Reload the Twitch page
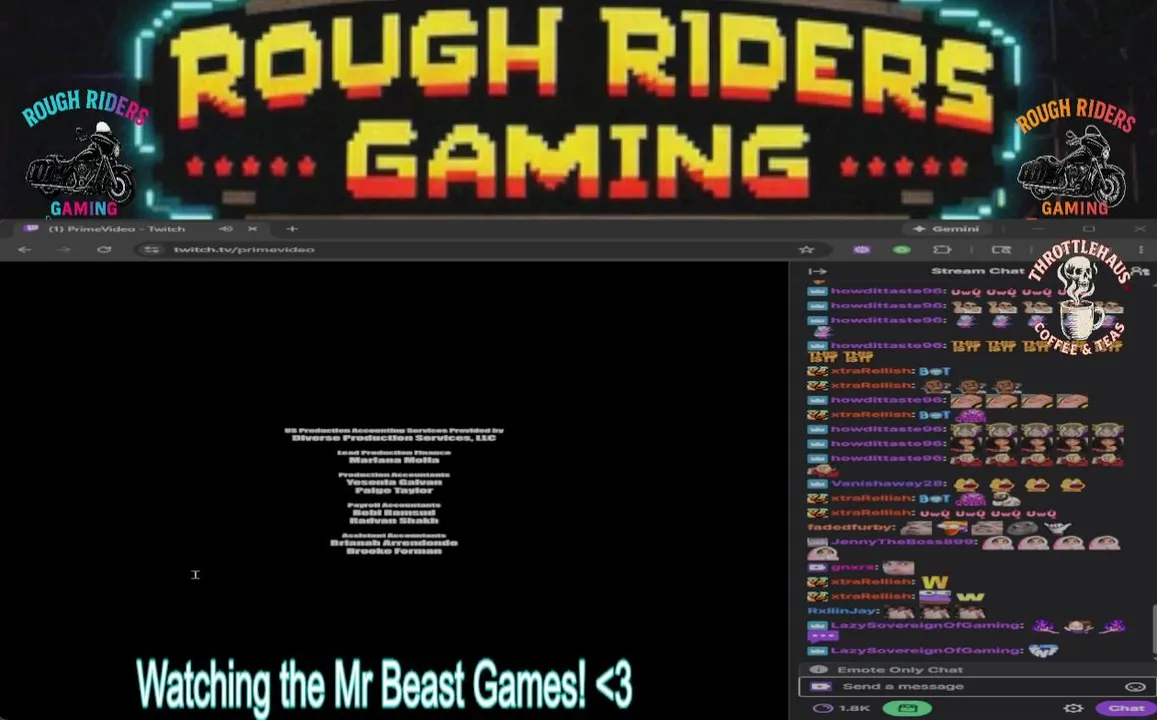Image resolution: width=1157 pixels, height=720 pixels. coord(104,249)
